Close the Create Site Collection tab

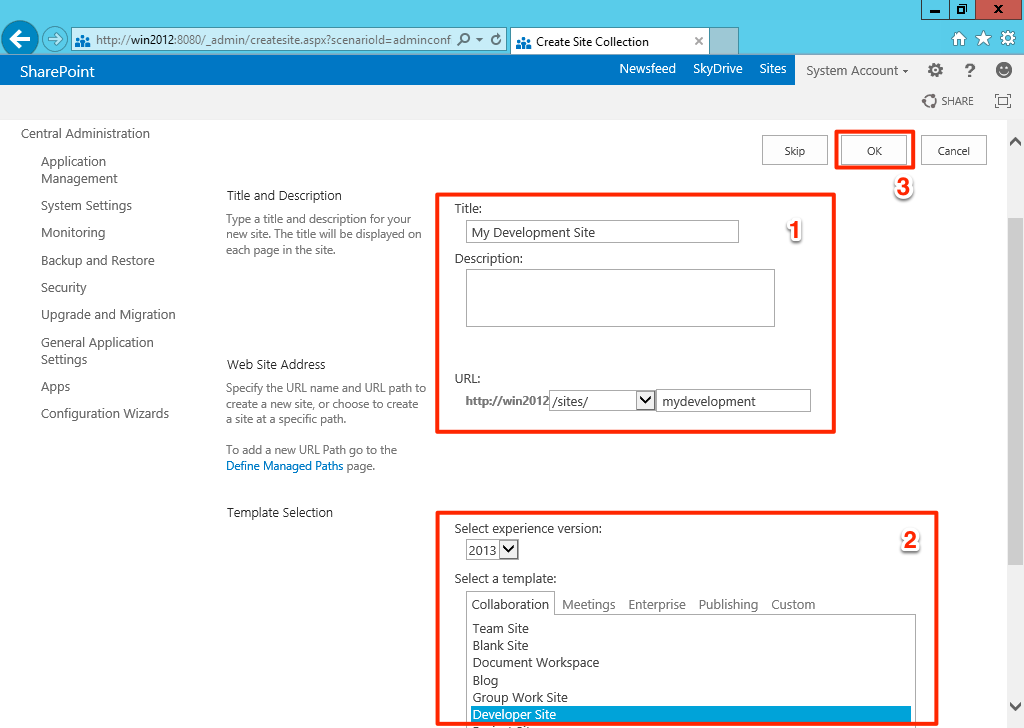click(698, 41)
